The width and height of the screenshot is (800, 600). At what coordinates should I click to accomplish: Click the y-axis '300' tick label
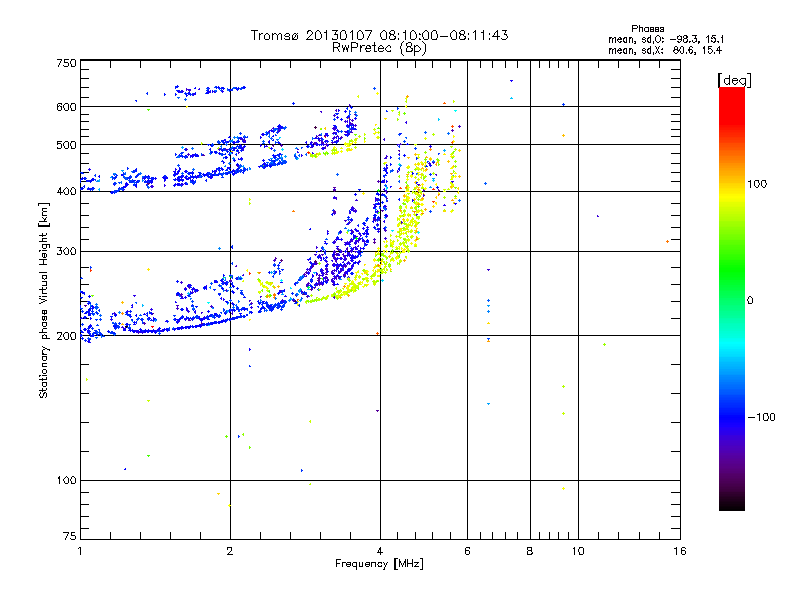tap(66, 251)
